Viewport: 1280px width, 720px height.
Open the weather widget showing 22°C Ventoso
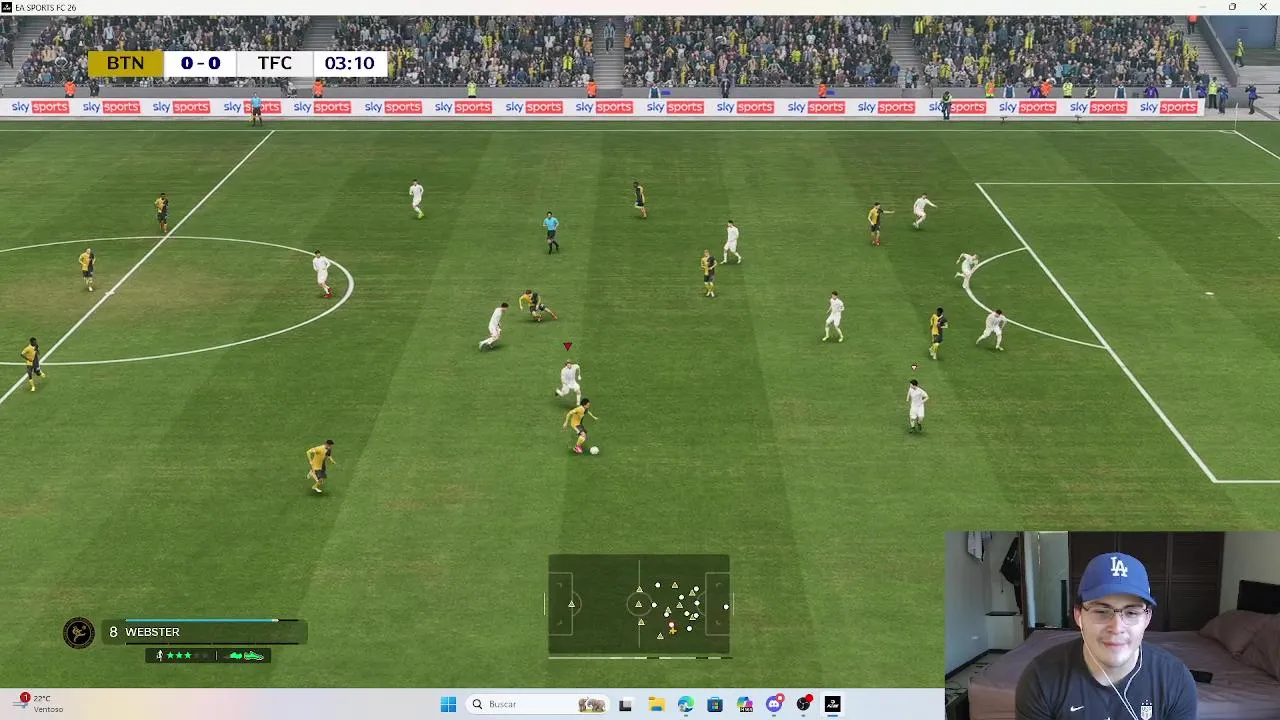38,704
